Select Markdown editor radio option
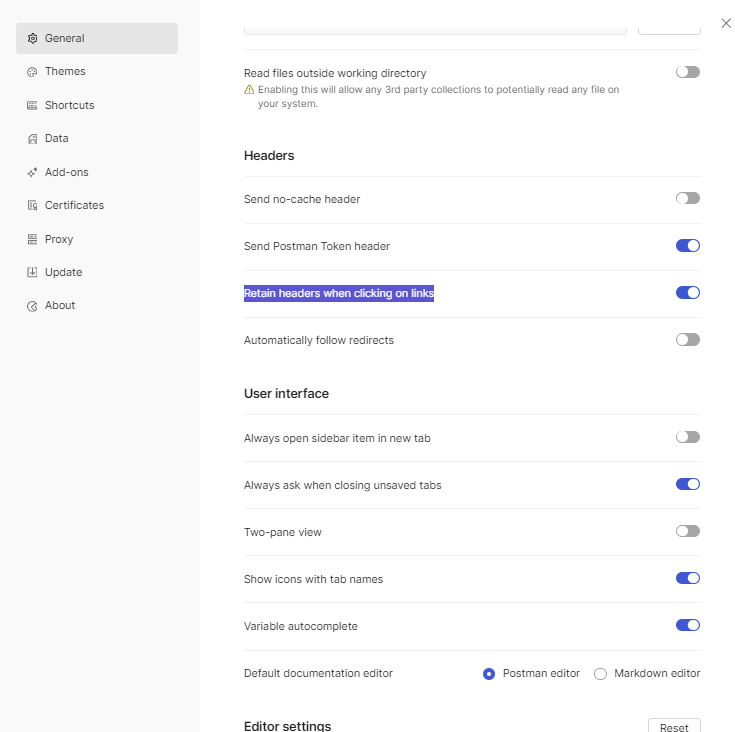 600,674
